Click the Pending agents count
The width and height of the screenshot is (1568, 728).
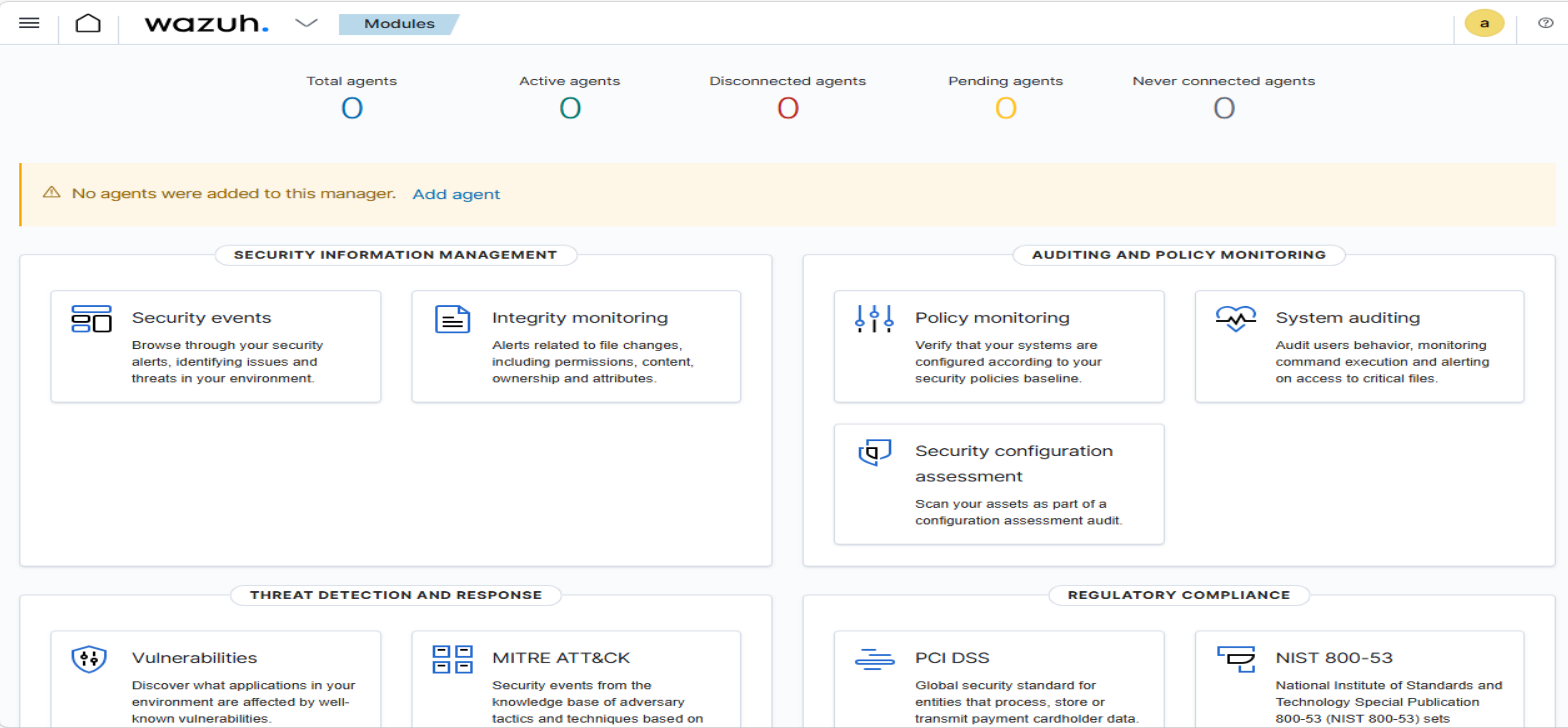[x=1006, y=108]
